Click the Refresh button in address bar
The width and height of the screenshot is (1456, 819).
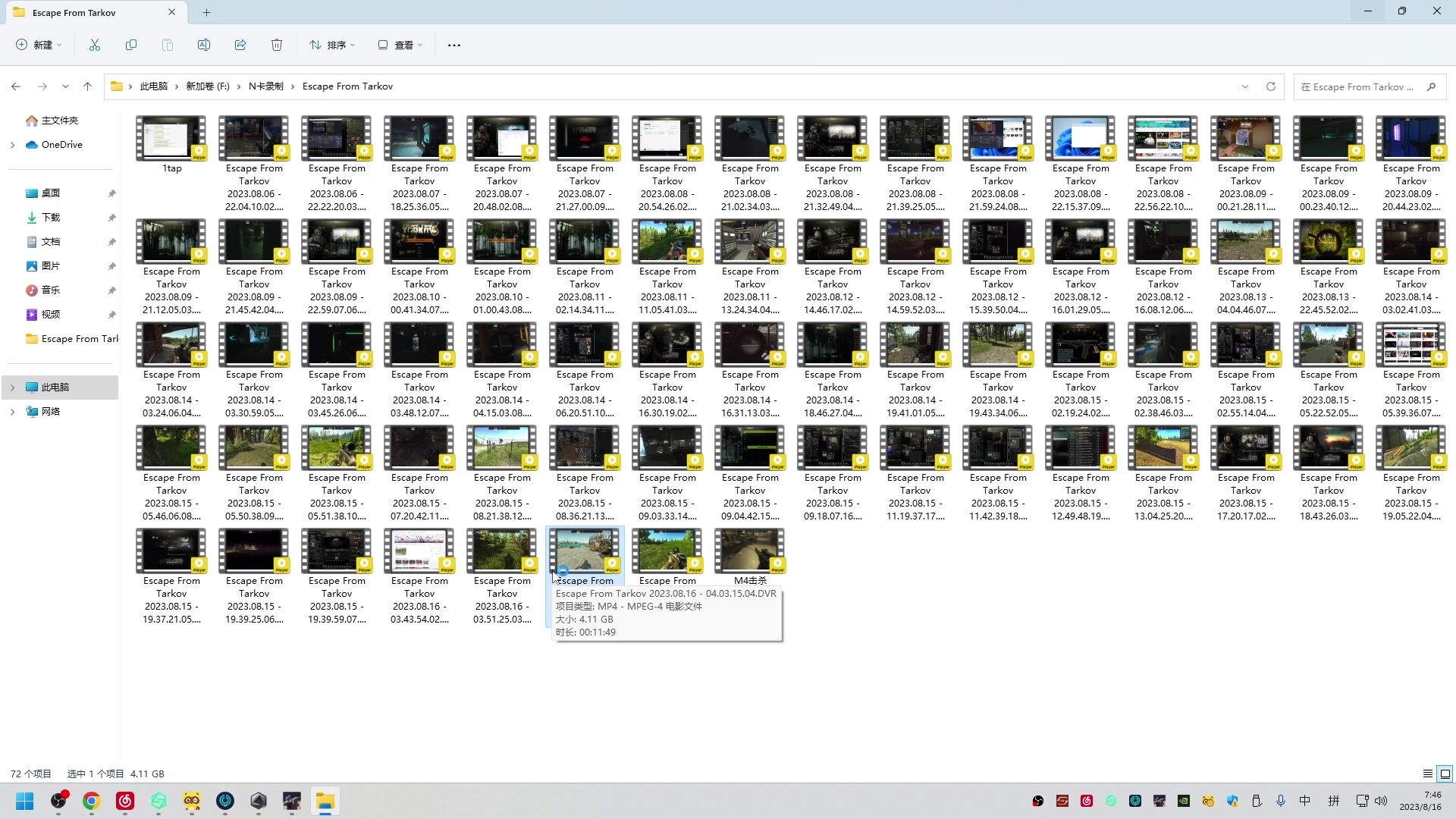pyautogui.click(x=1271, y=86)
